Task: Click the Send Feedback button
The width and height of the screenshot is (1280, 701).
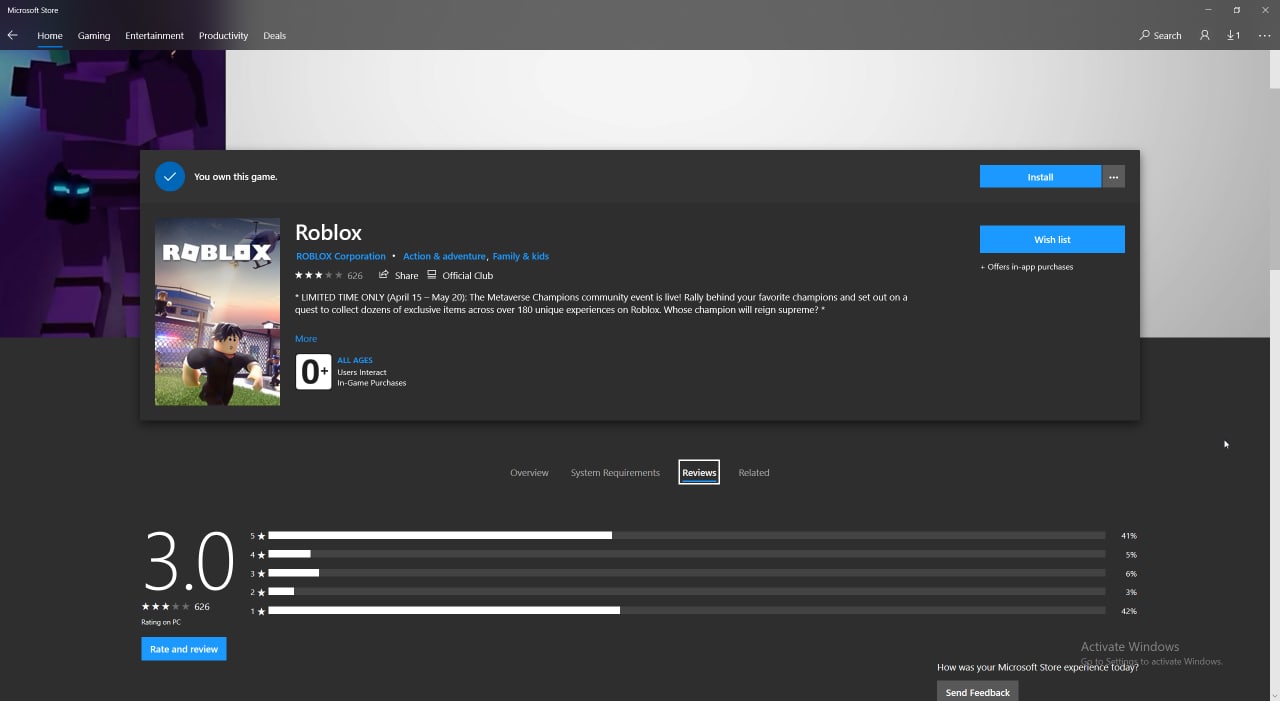Action: 978,691
